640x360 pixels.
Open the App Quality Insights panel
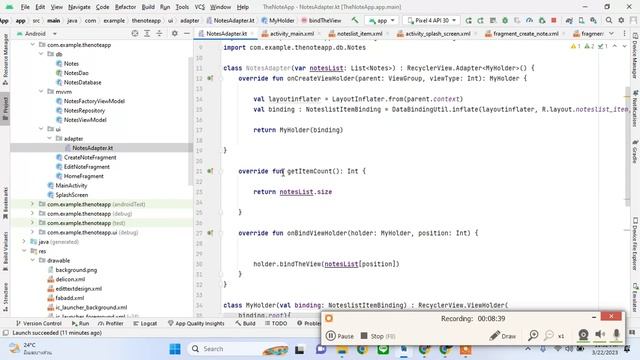(x=196, y=323)
